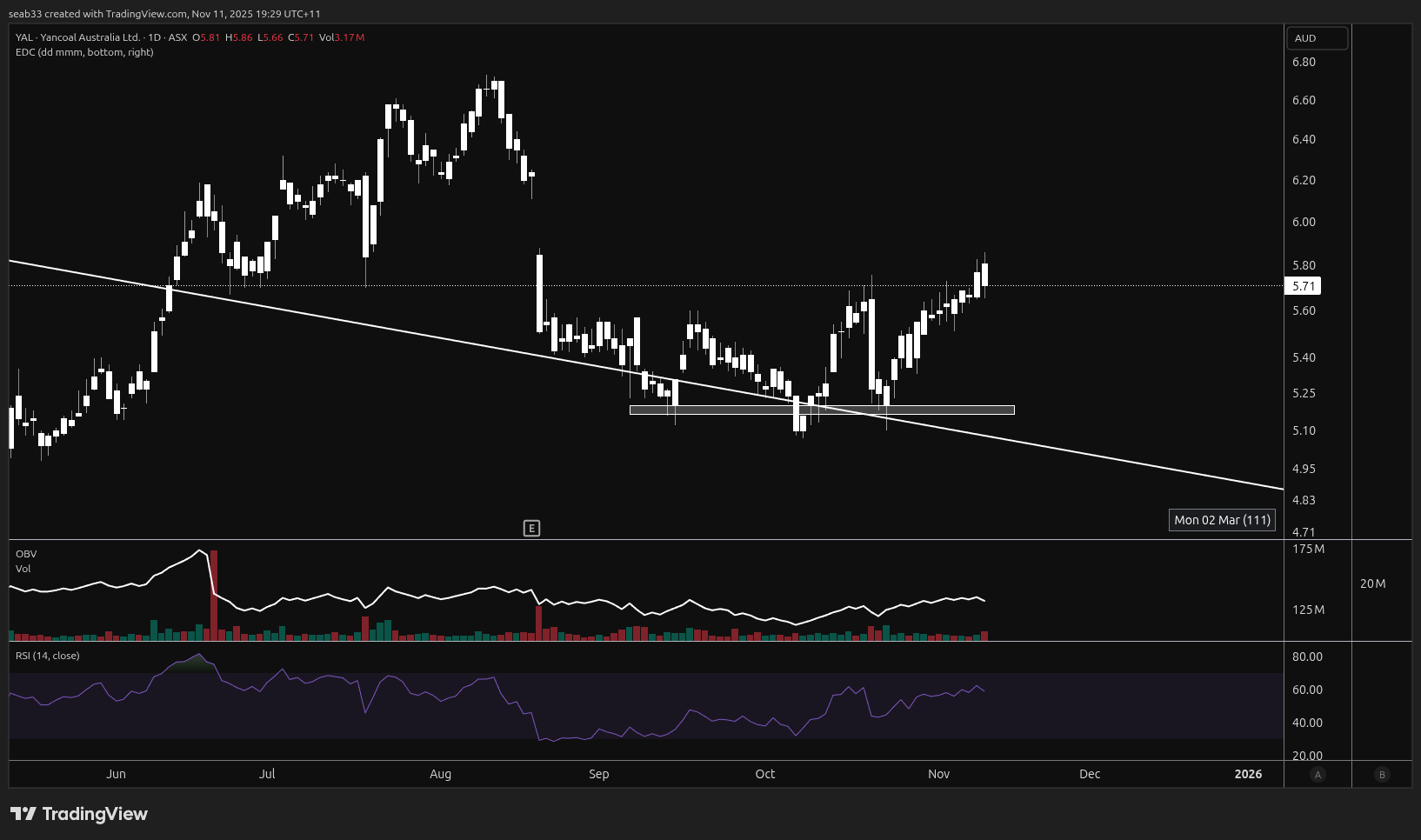Click the 6.00 price axis label
The image size is (1421, 840).
1304,222
